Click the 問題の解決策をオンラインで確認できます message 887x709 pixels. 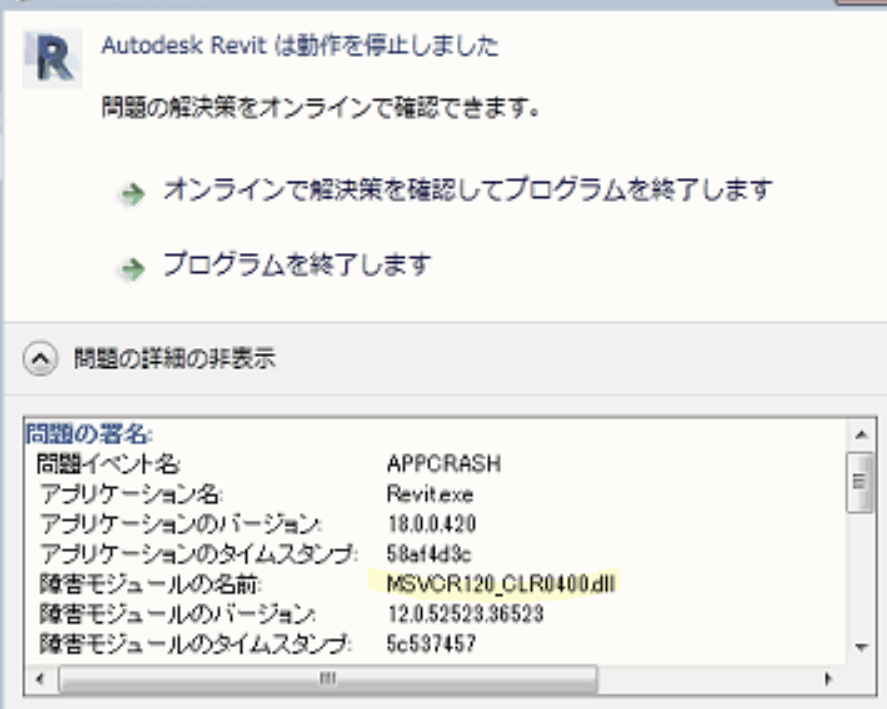pyautogui.click(x=321, y=107)
